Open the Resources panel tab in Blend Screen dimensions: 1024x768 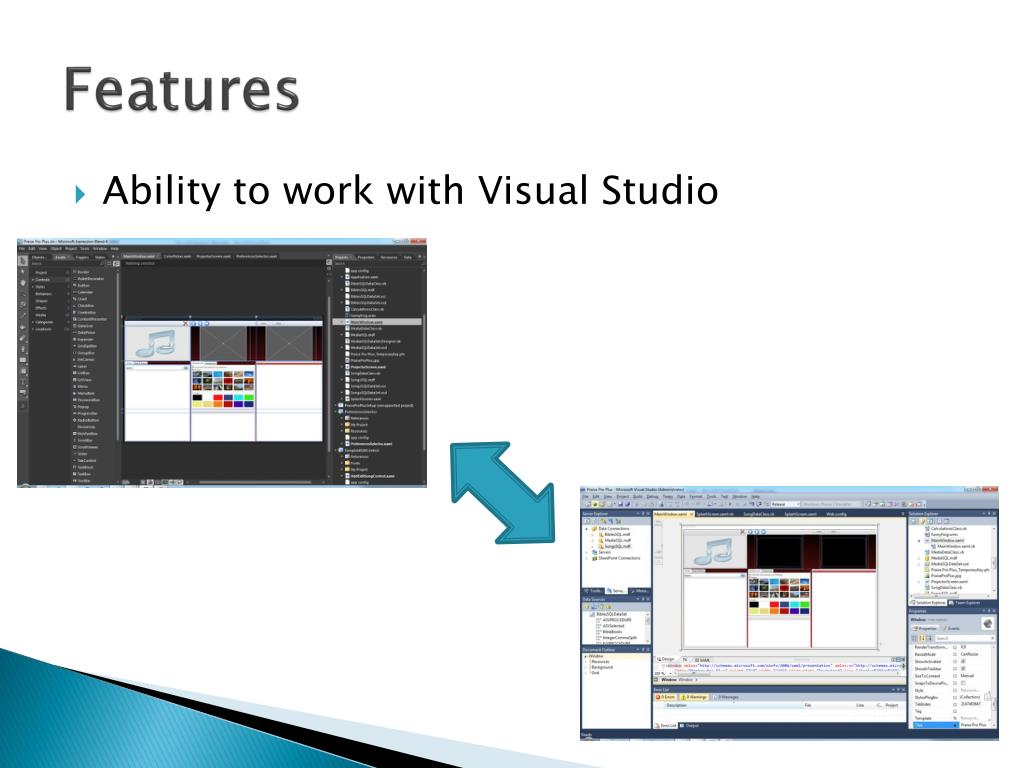click(389, 257)
